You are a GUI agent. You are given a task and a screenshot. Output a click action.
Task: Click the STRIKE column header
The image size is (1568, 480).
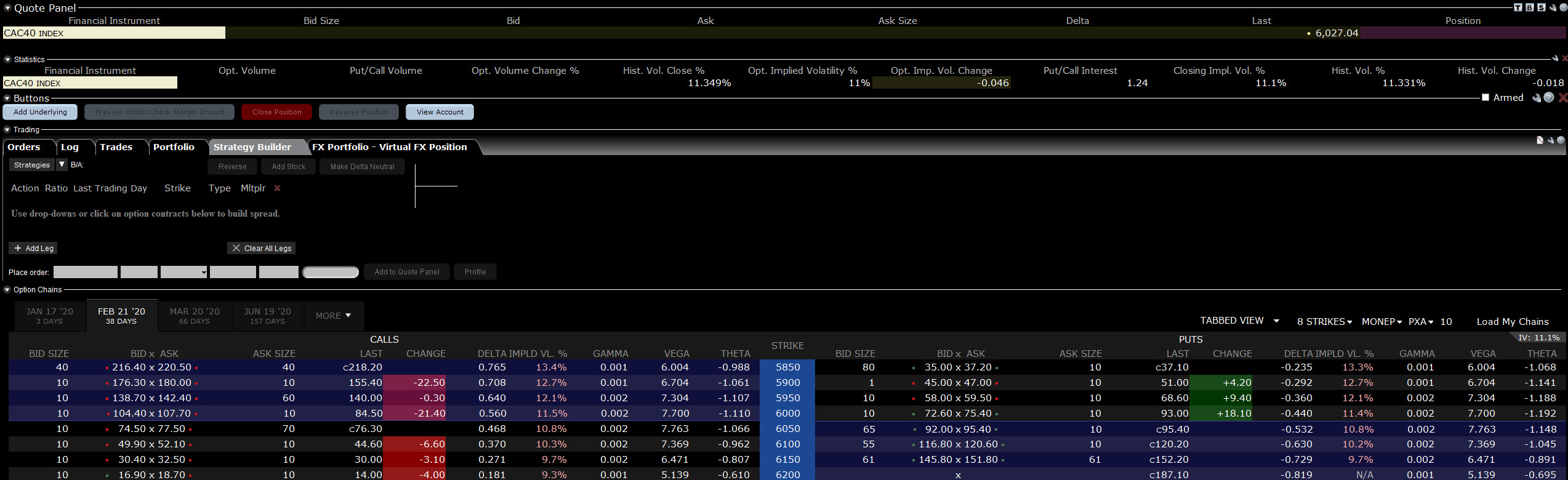pyautogui.click(x=787, y=346)
